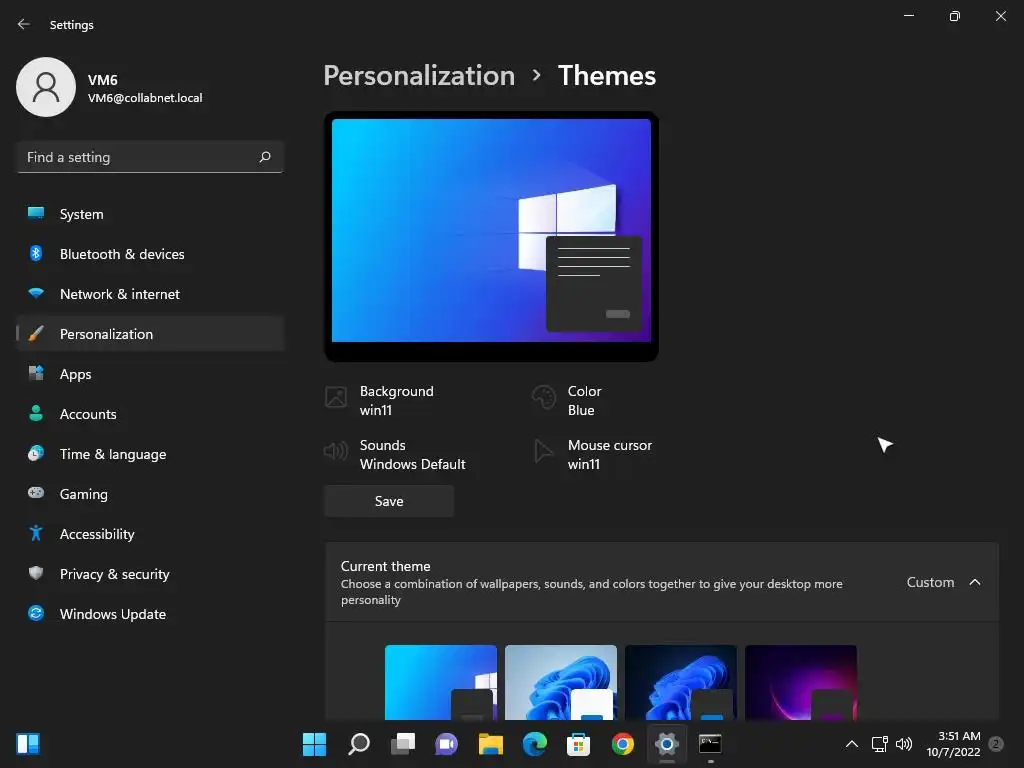Open the Chat app on taskbar
Viewport: 1024px width, 768px height.
(x=447, y=744)
